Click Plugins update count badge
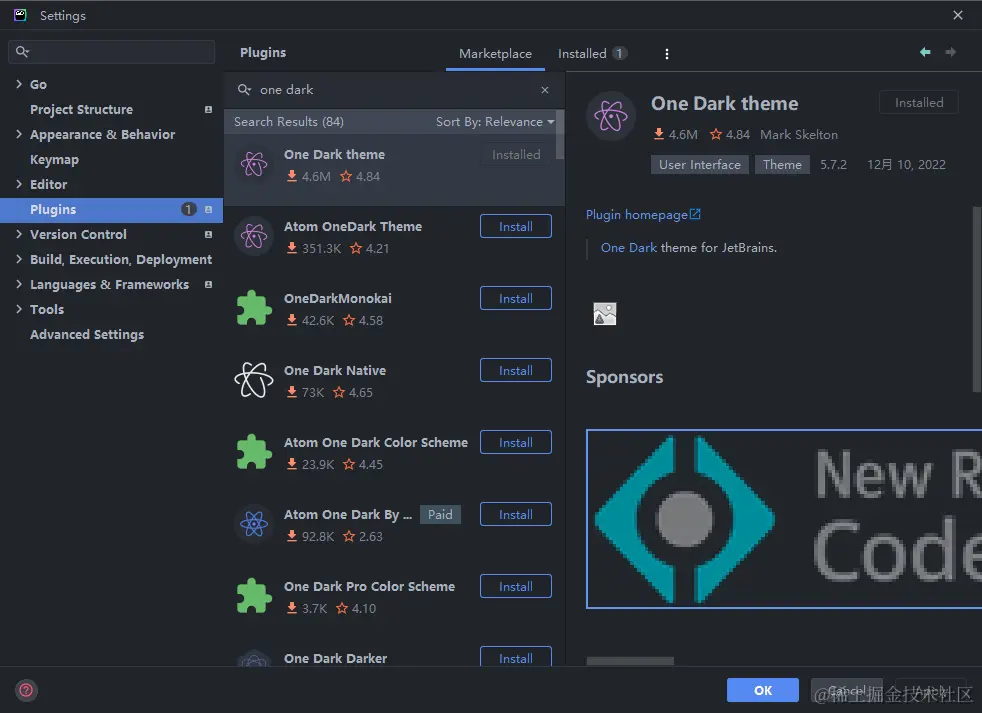Image resolution: width=982 pixels, height=713 pixels. 188,209
